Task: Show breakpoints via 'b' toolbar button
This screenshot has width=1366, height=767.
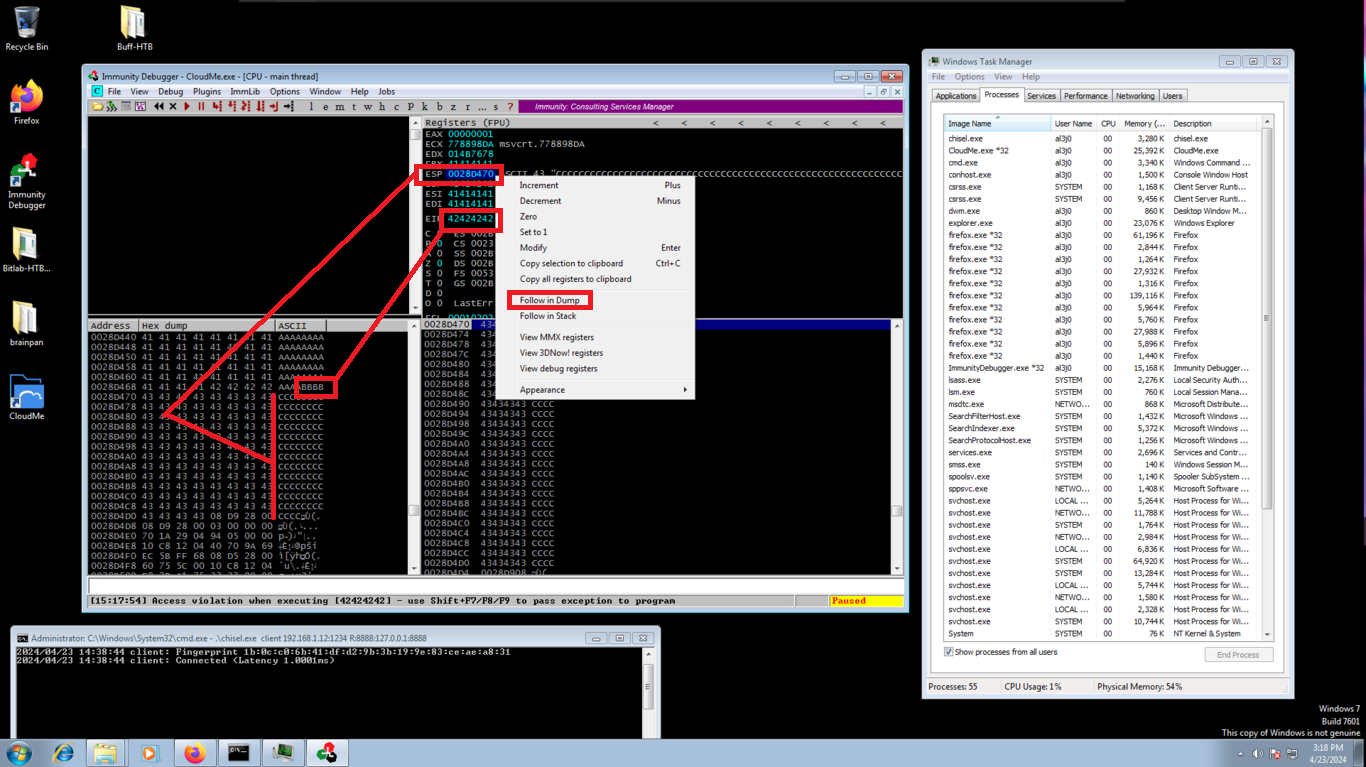Action: pos(439,106)
